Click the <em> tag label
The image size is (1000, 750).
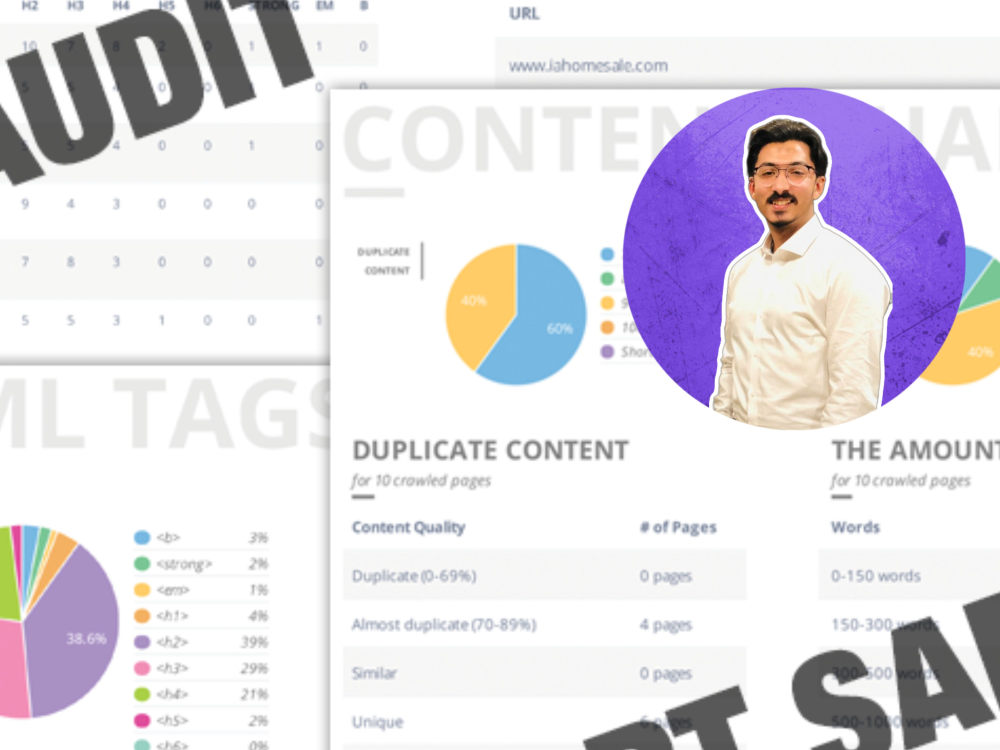coord(173,590)
